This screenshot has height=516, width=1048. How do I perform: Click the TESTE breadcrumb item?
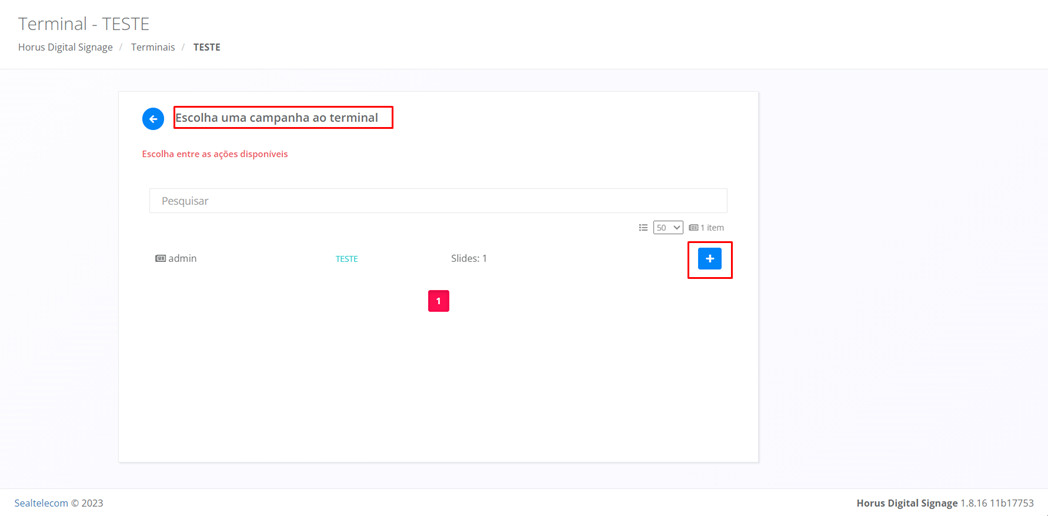click(207, 47)
